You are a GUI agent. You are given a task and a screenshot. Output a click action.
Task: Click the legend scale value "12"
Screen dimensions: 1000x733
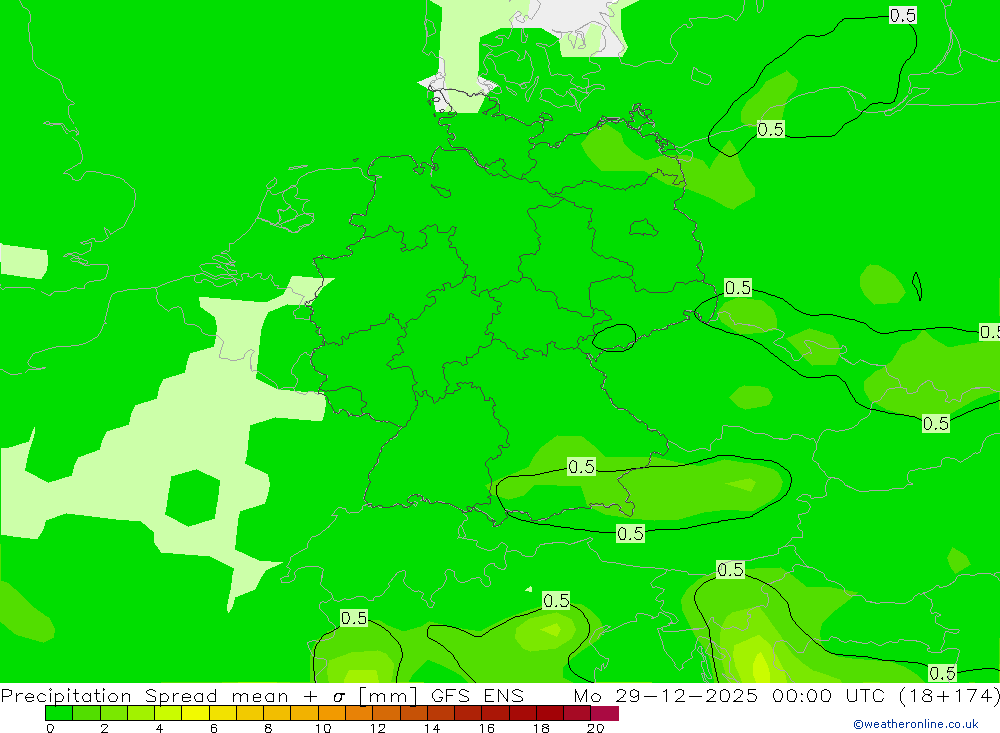(x=378, y=728)
